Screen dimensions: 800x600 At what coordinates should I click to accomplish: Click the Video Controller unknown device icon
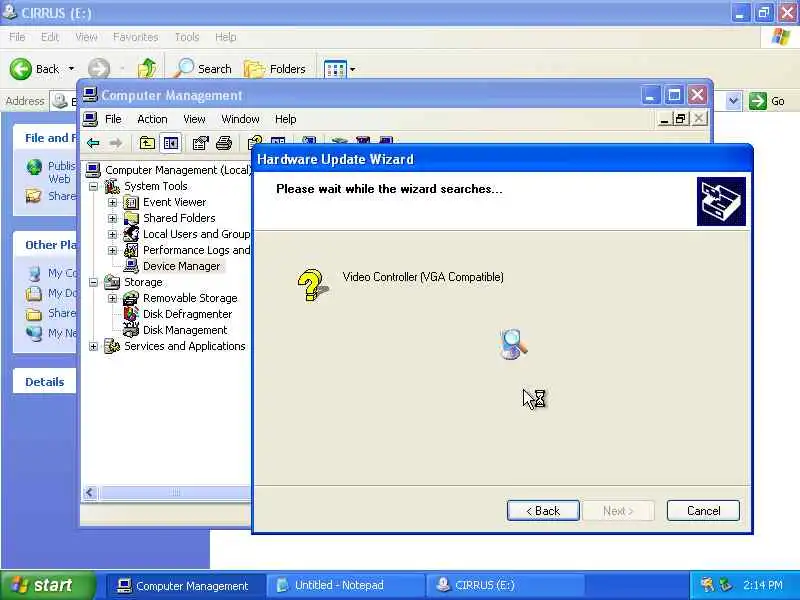312,286
